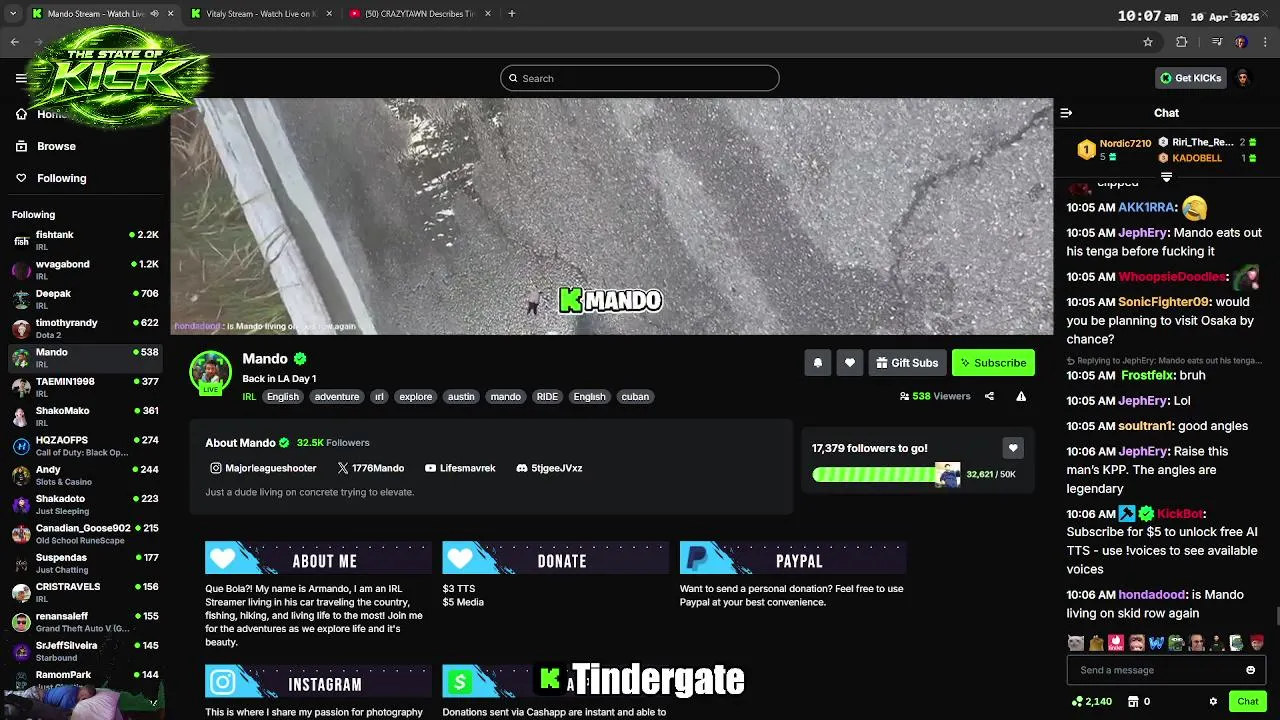Click the RIDE tag
Viewport: 1280px width, 720px height.
coord(547,397)
